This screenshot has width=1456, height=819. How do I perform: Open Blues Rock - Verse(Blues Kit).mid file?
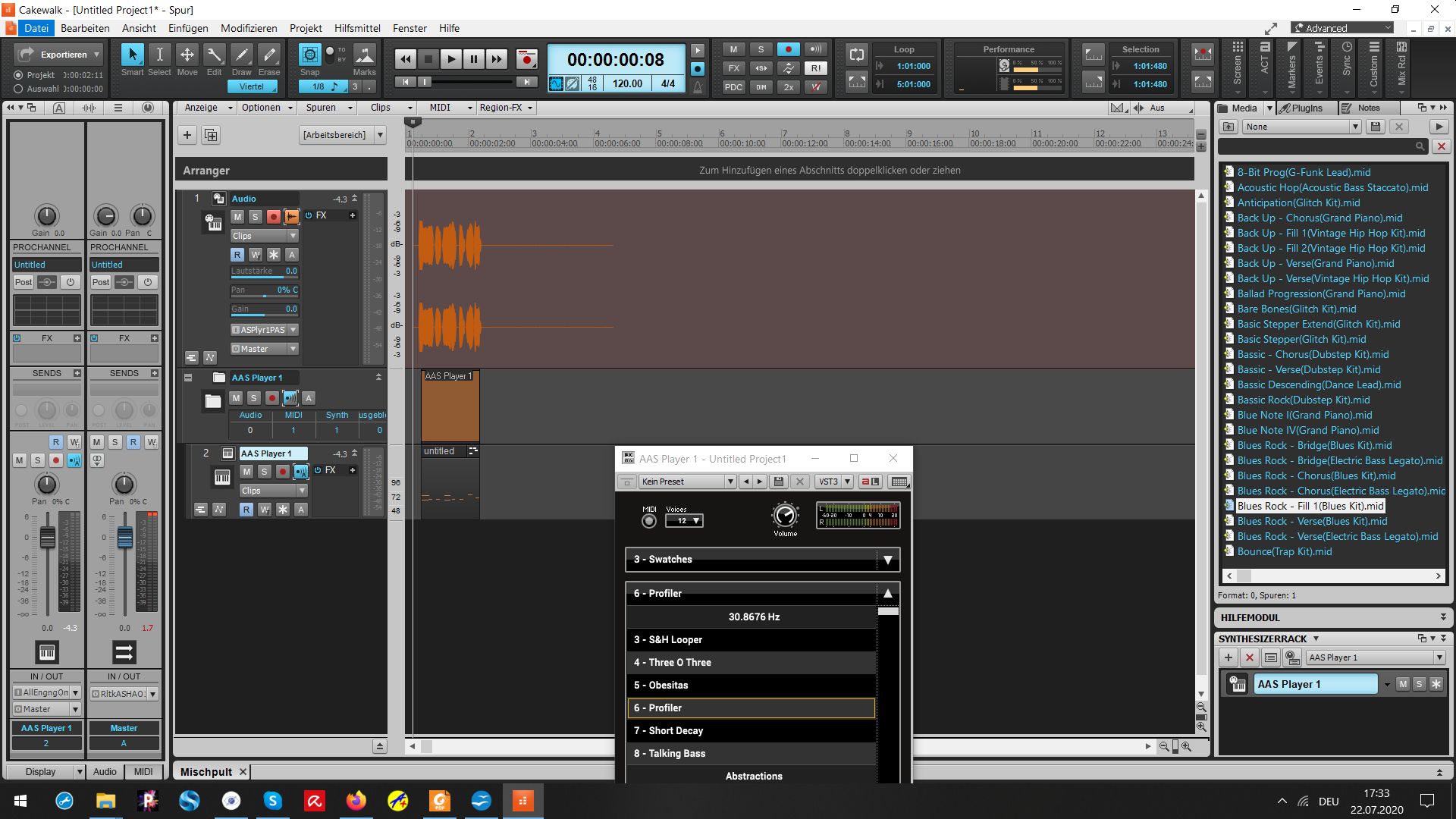point(1312,521)
